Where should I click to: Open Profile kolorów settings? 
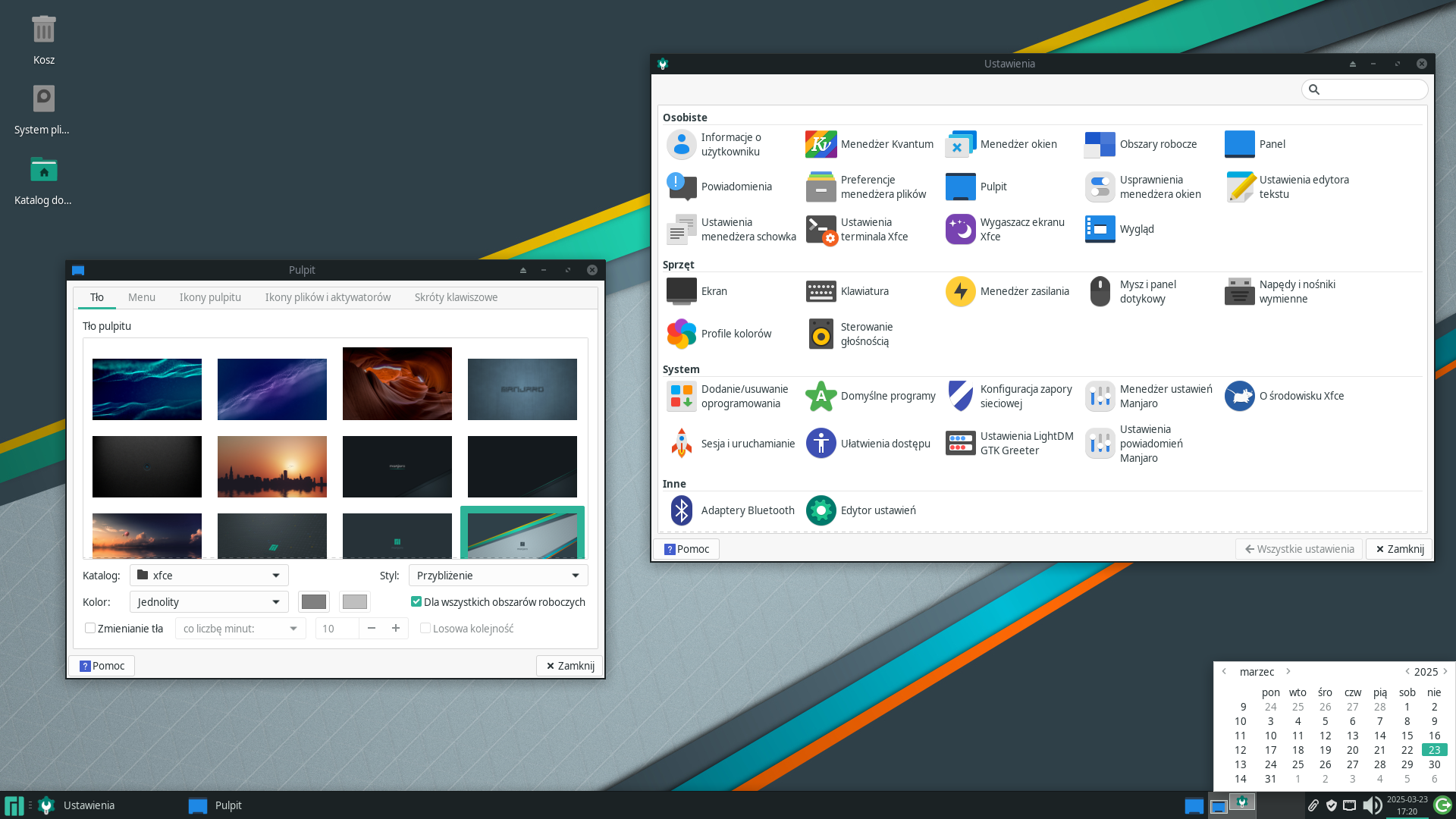[681, 334]
